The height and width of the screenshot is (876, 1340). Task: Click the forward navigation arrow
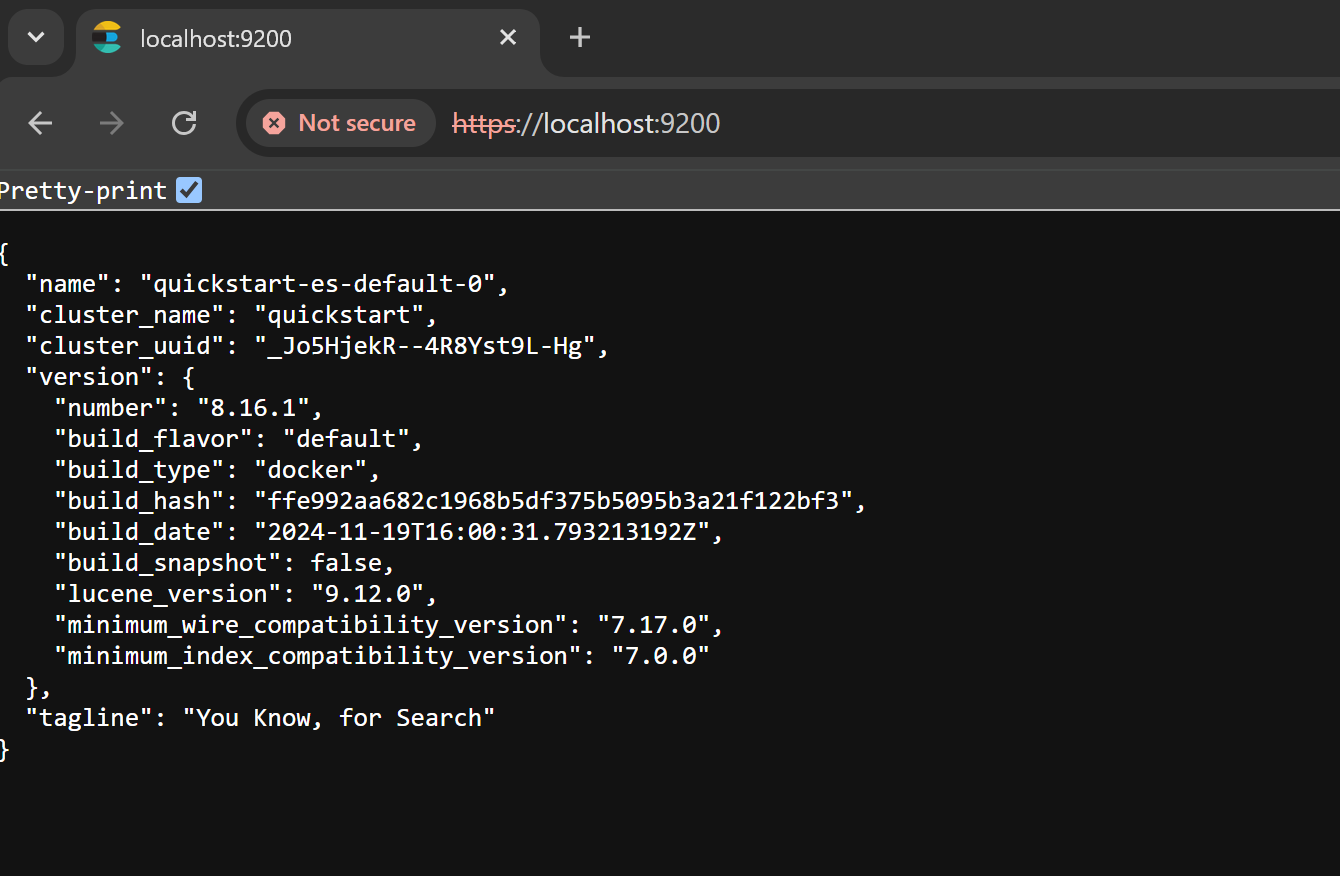(112, 123)
